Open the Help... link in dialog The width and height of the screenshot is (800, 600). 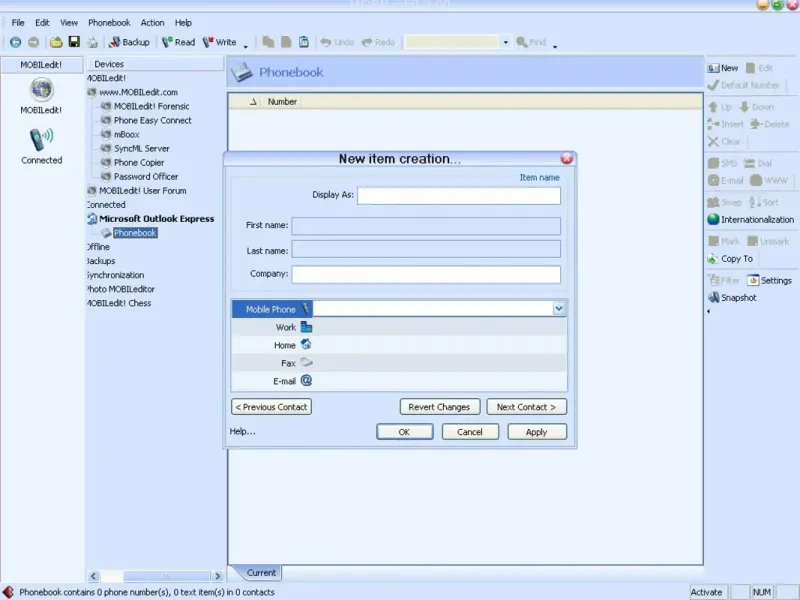pos(242,432)
